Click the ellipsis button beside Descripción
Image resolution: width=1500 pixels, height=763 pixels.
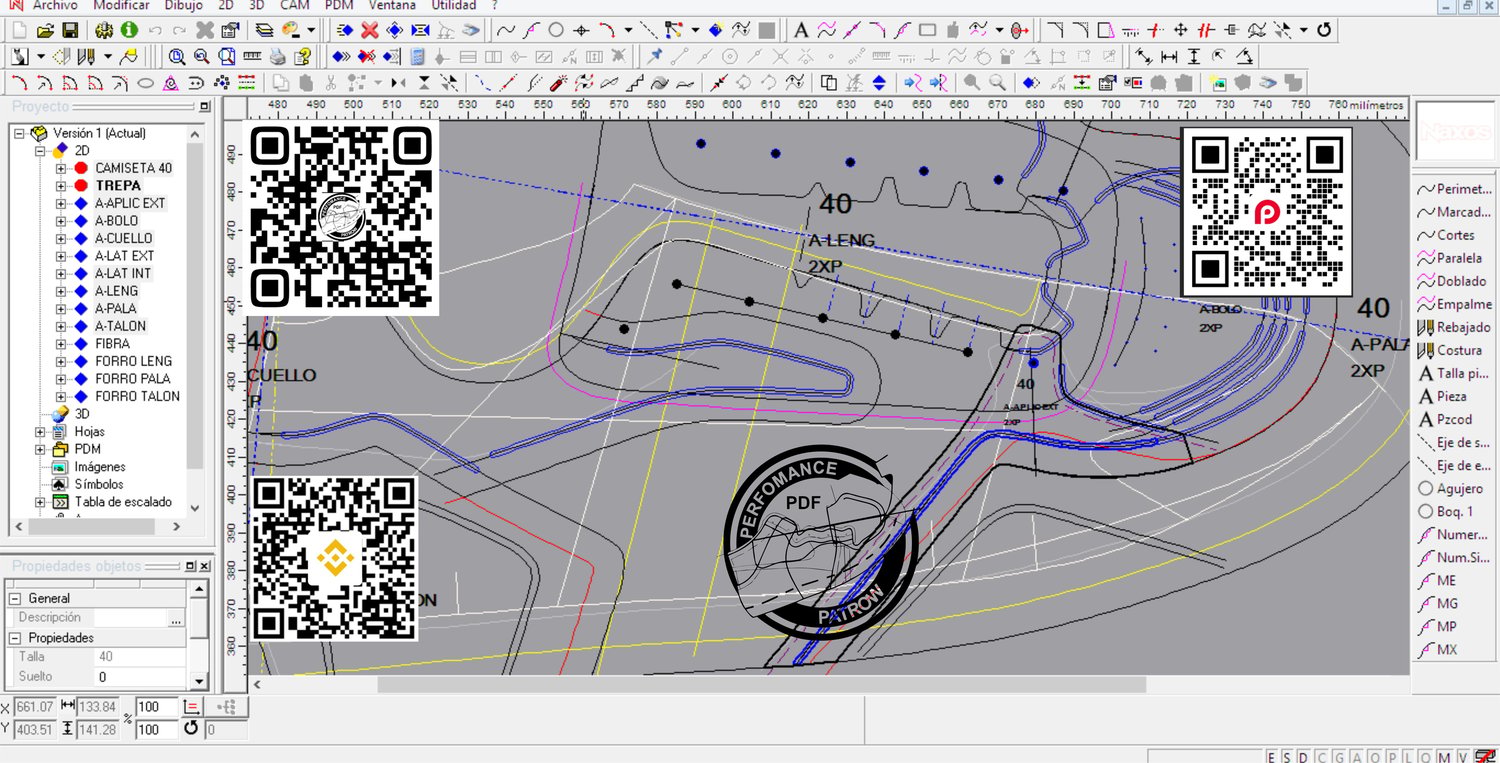tap(176, 618)
